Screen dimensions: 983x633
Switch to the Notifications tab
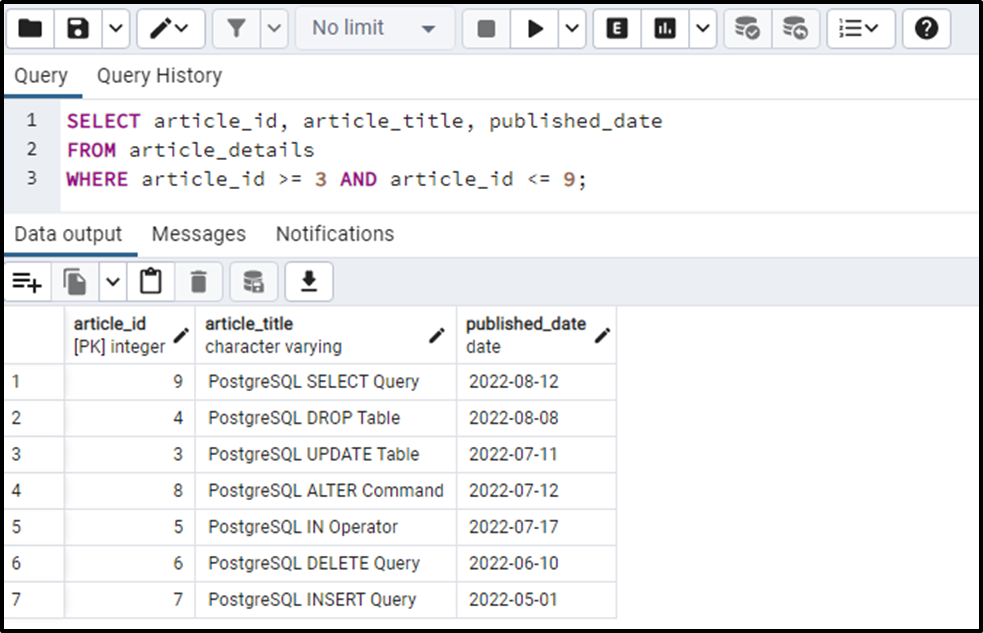[x=334, y=234]
